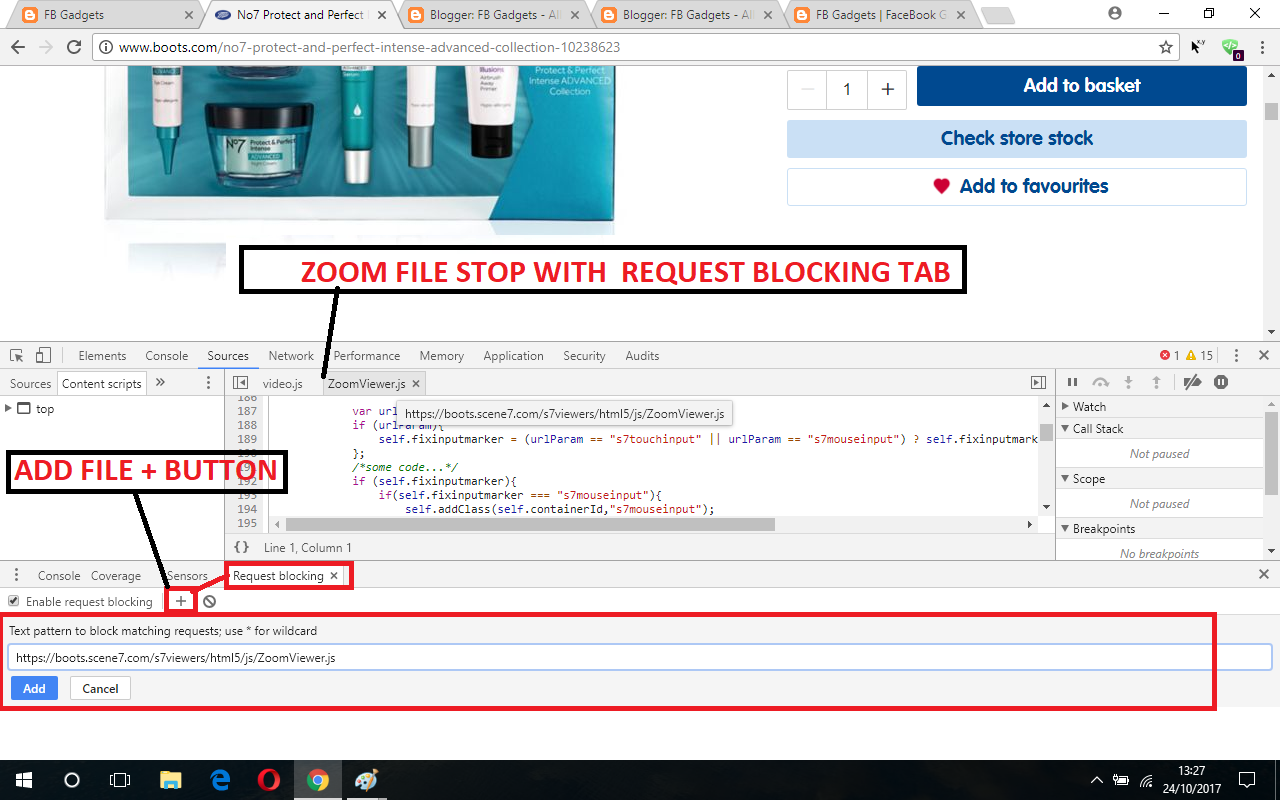Deactivate breakpoints icon

pos(1191,382)
